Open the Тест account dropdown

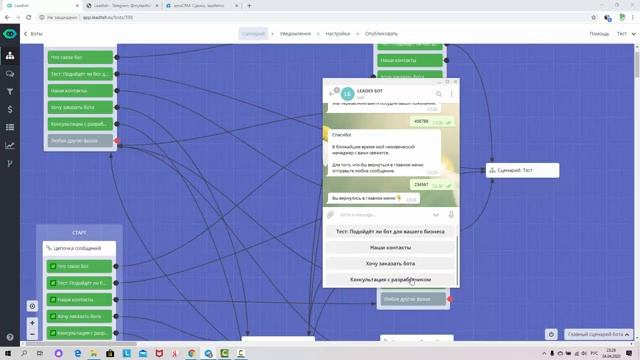(x=626, y=34)
